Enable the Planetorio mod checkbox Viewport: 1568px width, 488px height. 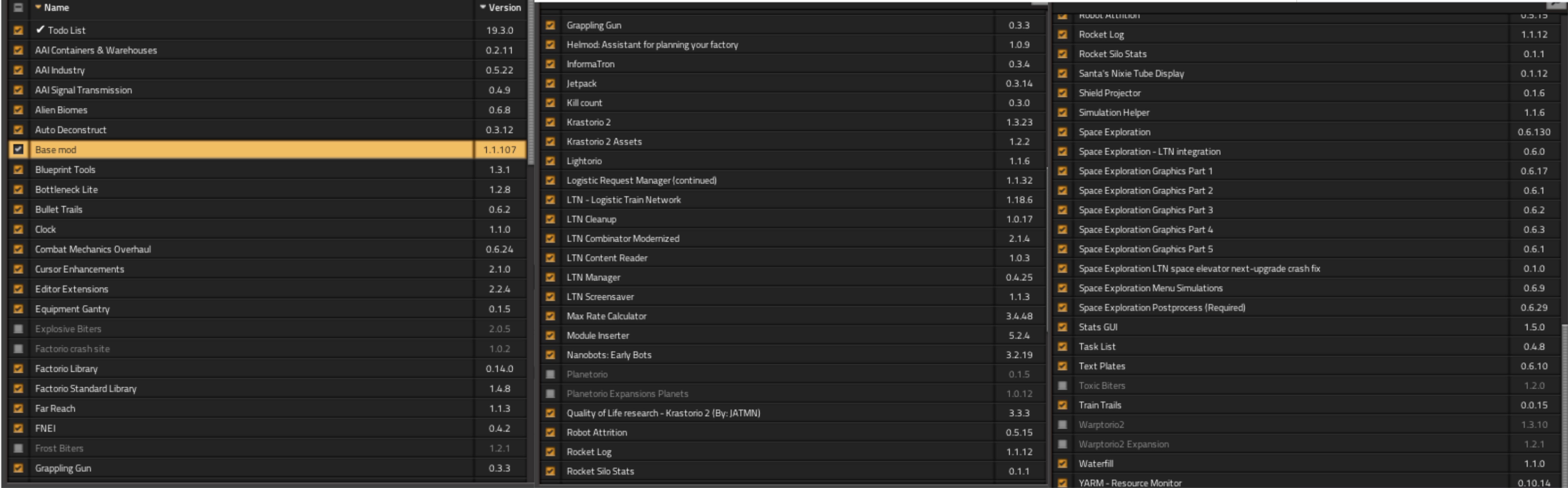(550, 374)
